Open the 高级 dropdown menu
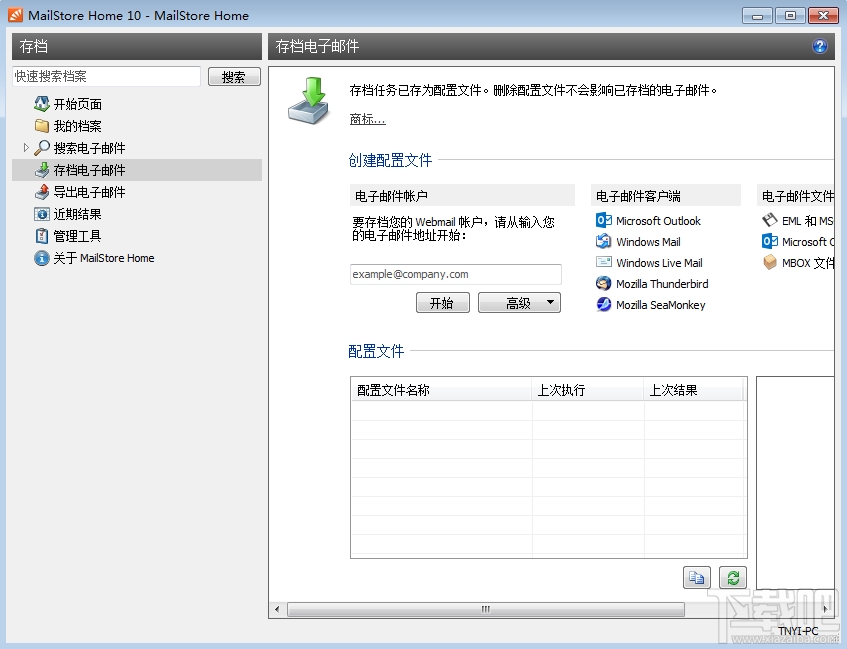Screen dimensions: 847x649 coord(518,302)
